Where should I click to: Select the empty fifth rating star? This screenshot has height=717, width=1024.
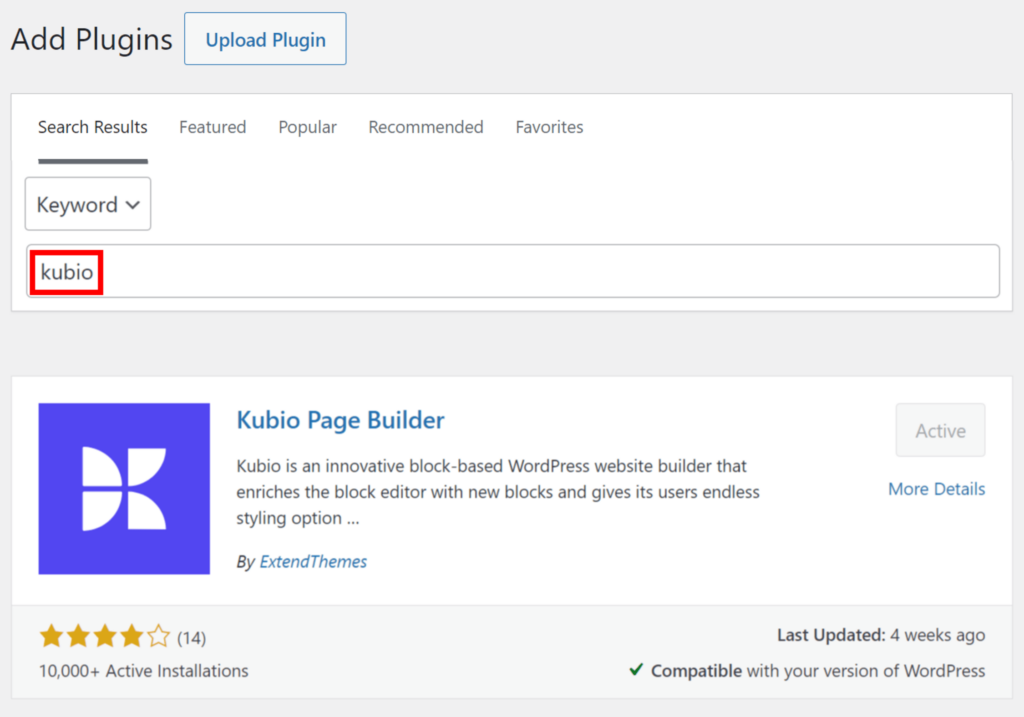[x=158, y=635]
